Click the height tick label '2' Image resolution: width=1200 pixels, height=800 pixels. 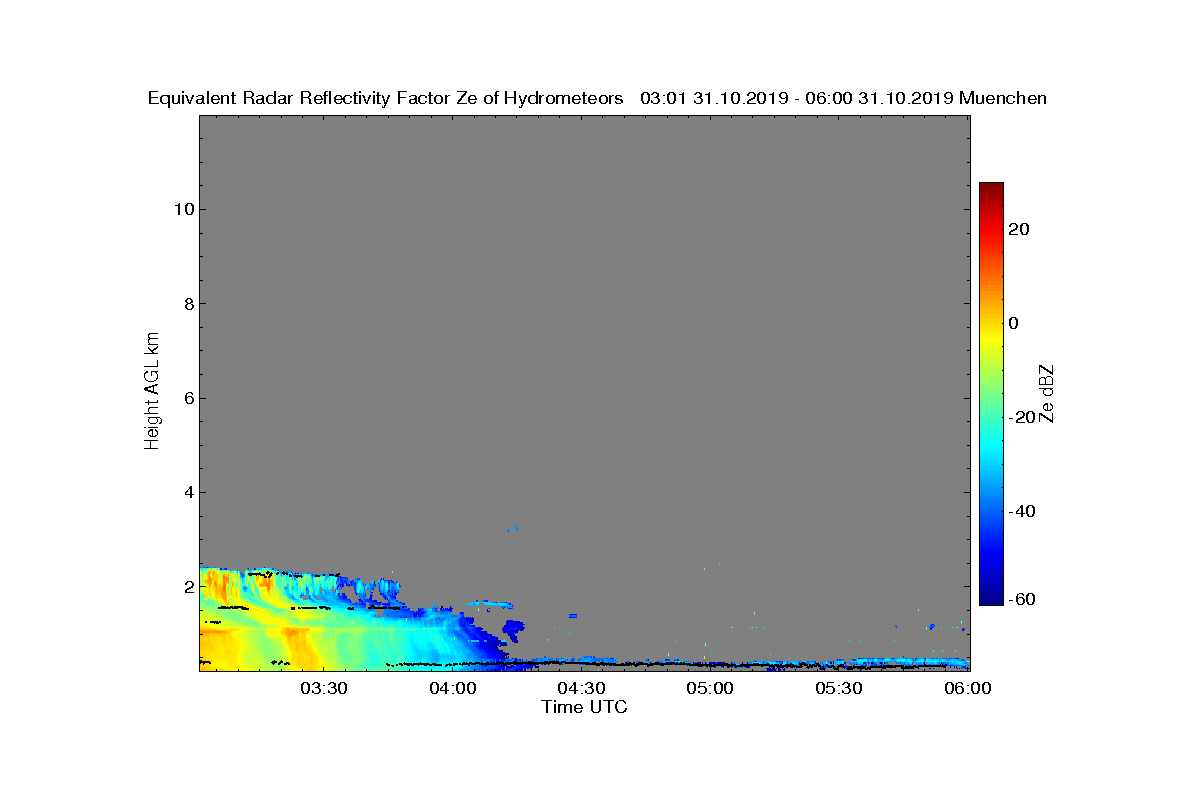187,587
